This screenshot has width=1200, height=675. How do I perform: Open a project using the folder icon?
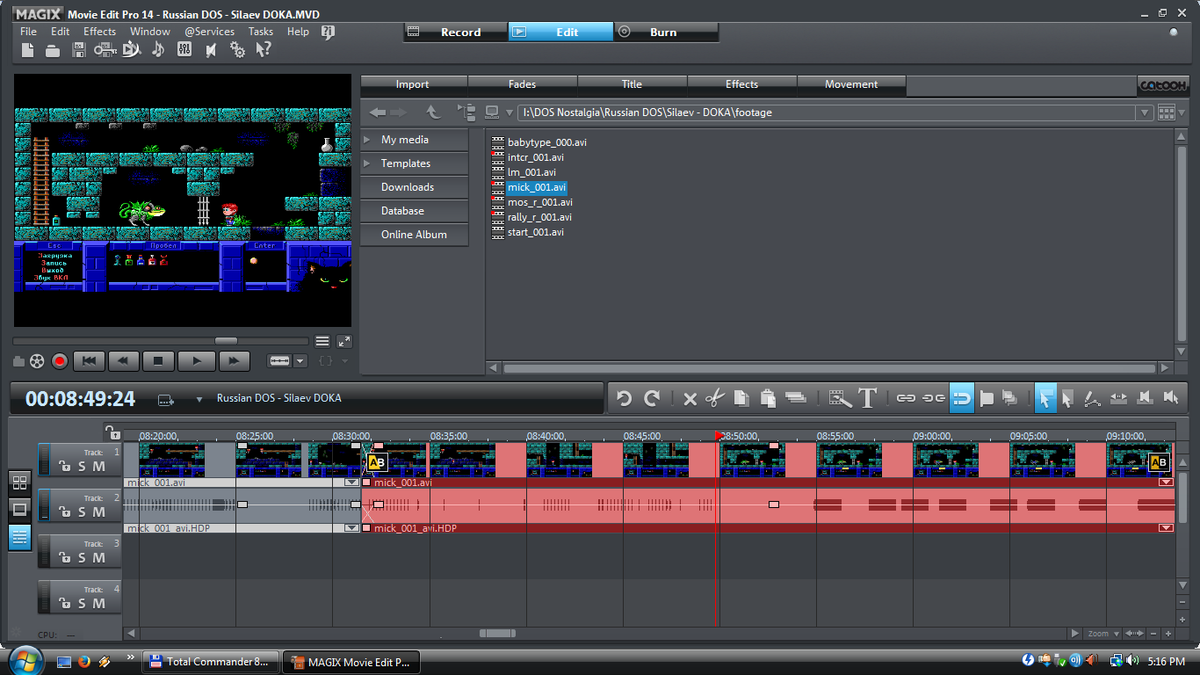coord(52,50)
